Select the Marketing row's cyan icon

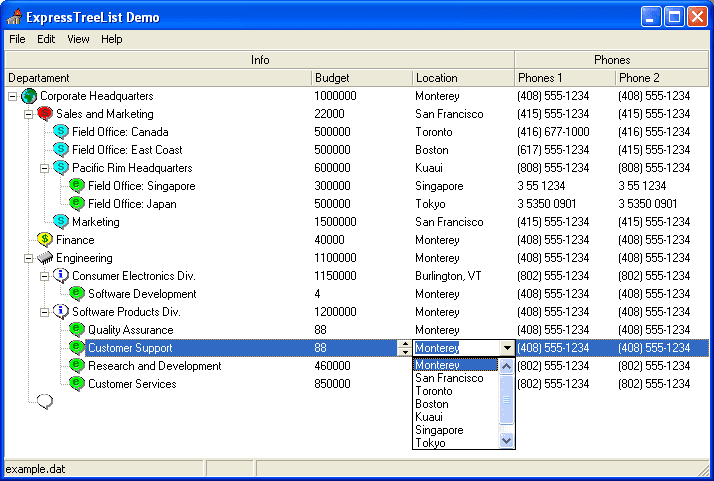(61, 222)
